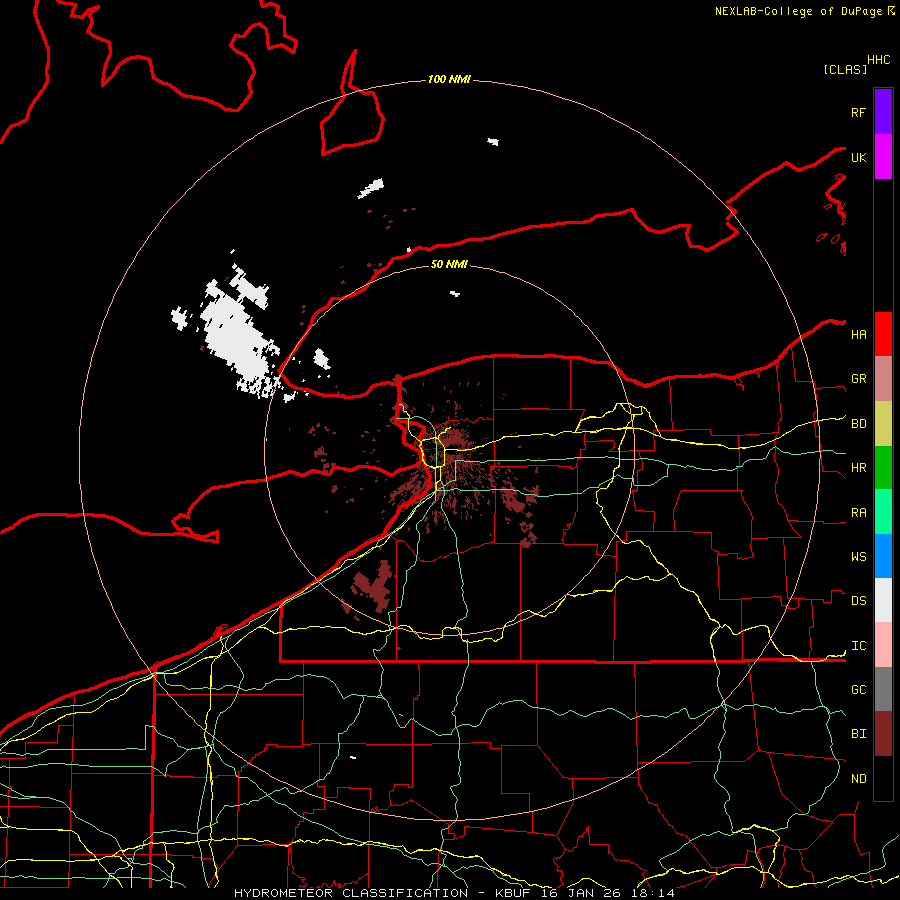
Task: Click the BD legend label
Action: [858, 424]
